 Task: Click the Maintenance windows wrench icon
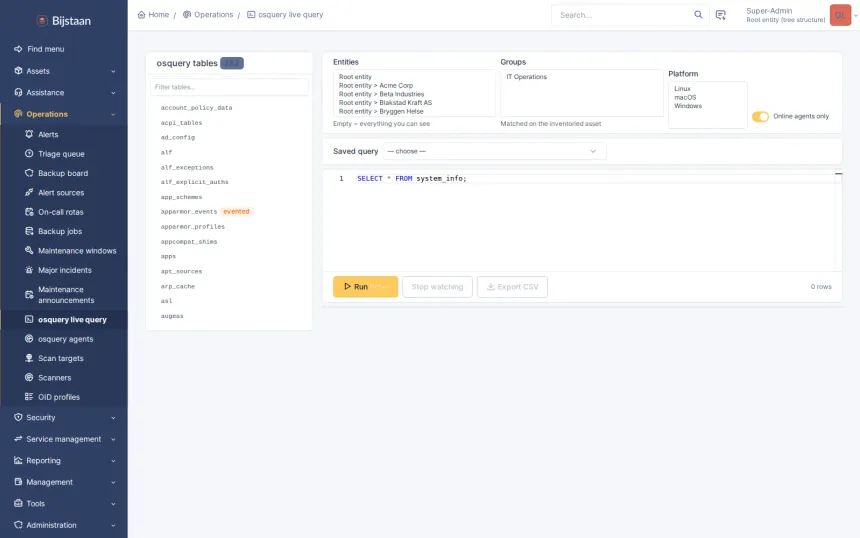pos(29,250)
